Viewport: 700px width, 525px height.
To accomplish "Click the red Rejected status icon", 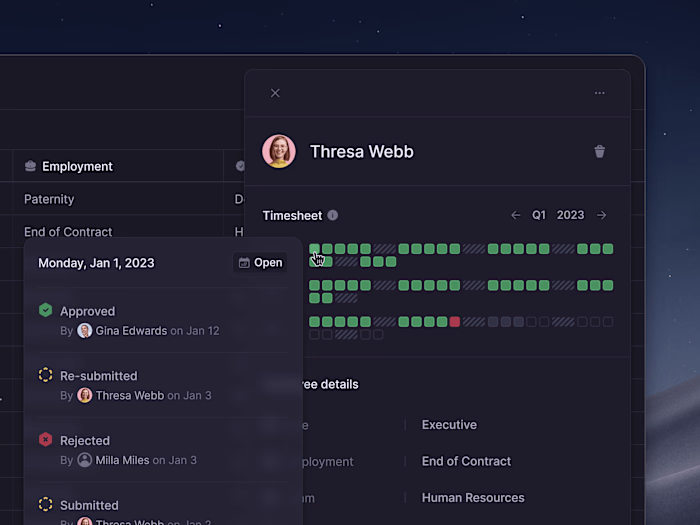I will pyautogui.click(x=46, y=440).
